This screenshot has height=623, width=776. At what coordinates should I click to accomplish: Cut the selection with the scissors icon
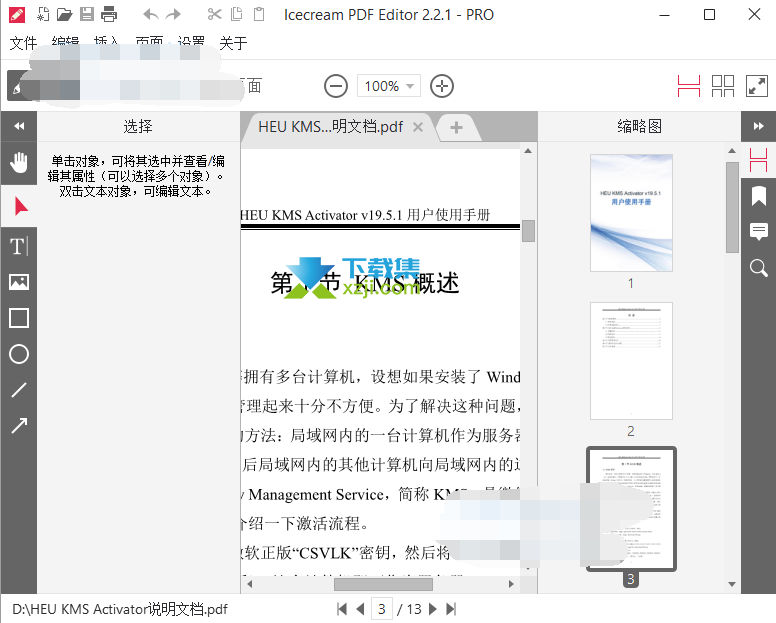214,14
